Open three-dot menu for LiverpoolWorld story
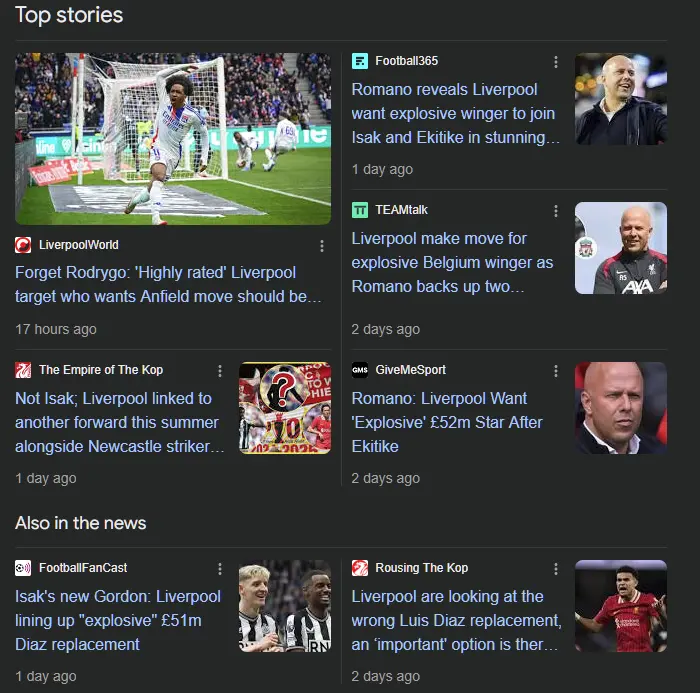This screenshot has height=693, width=700. 322,246
